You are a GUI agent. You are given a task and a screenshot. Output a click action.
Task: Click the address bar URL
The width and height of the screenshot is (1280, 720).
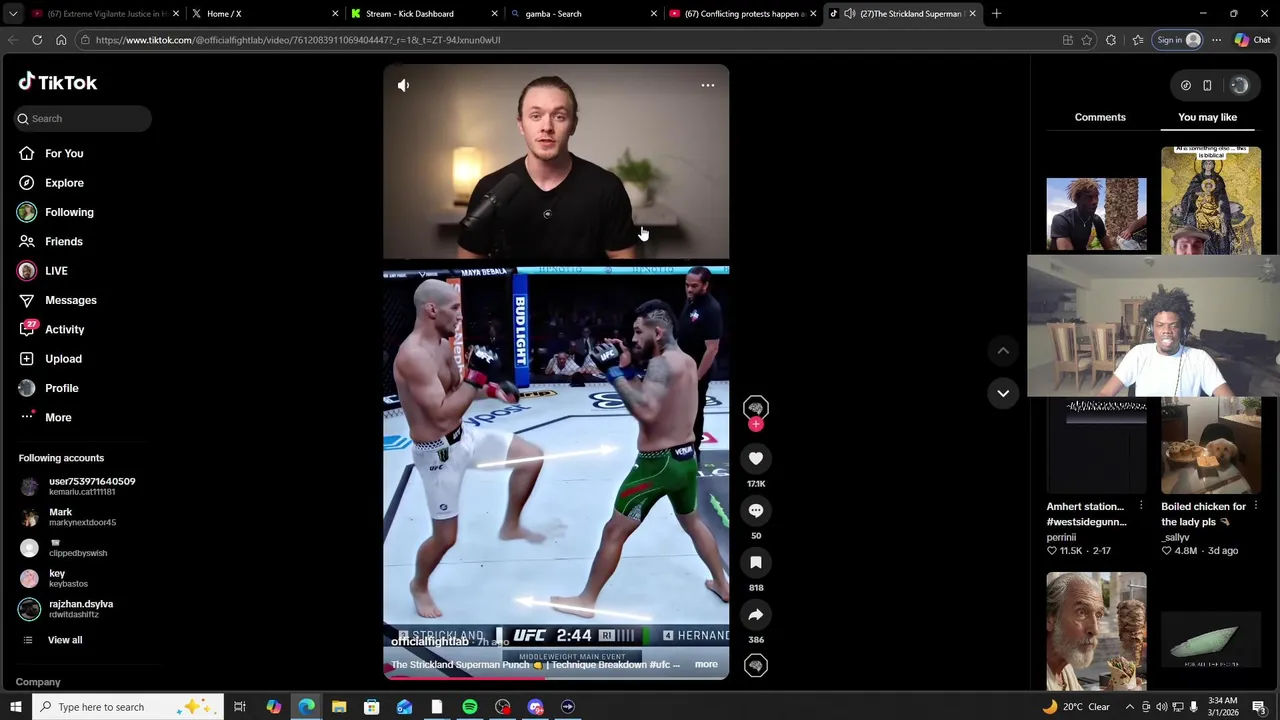[x=298, y=40]
